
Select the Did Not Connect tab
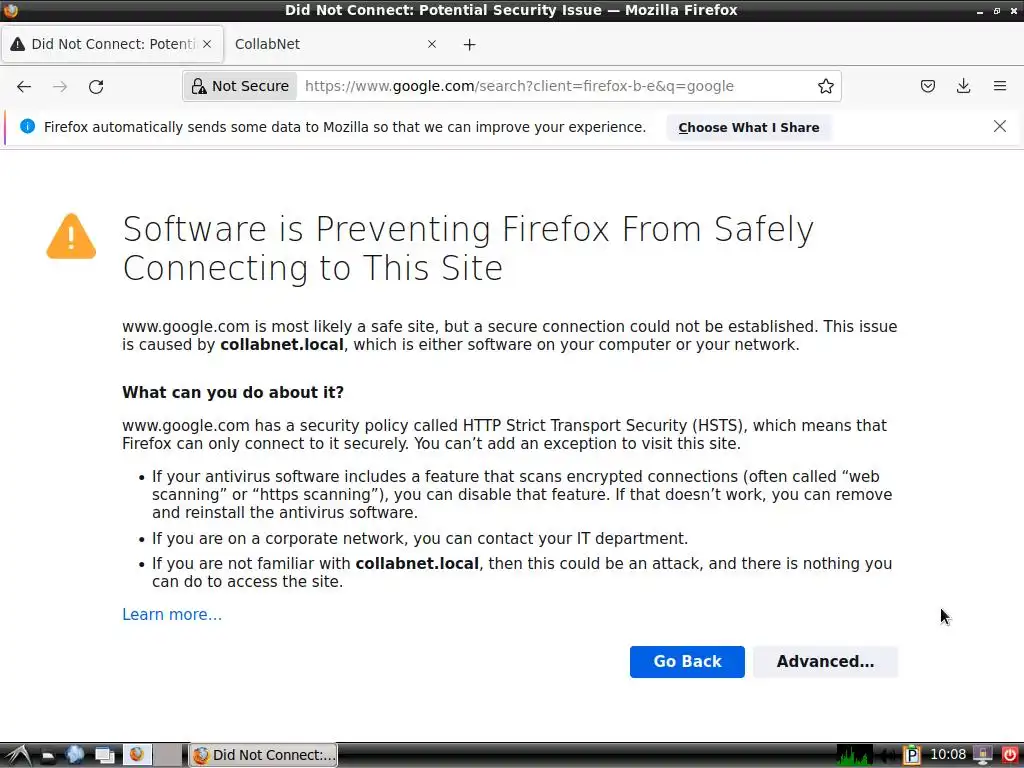pyautogui.click(x=112, y=44)
